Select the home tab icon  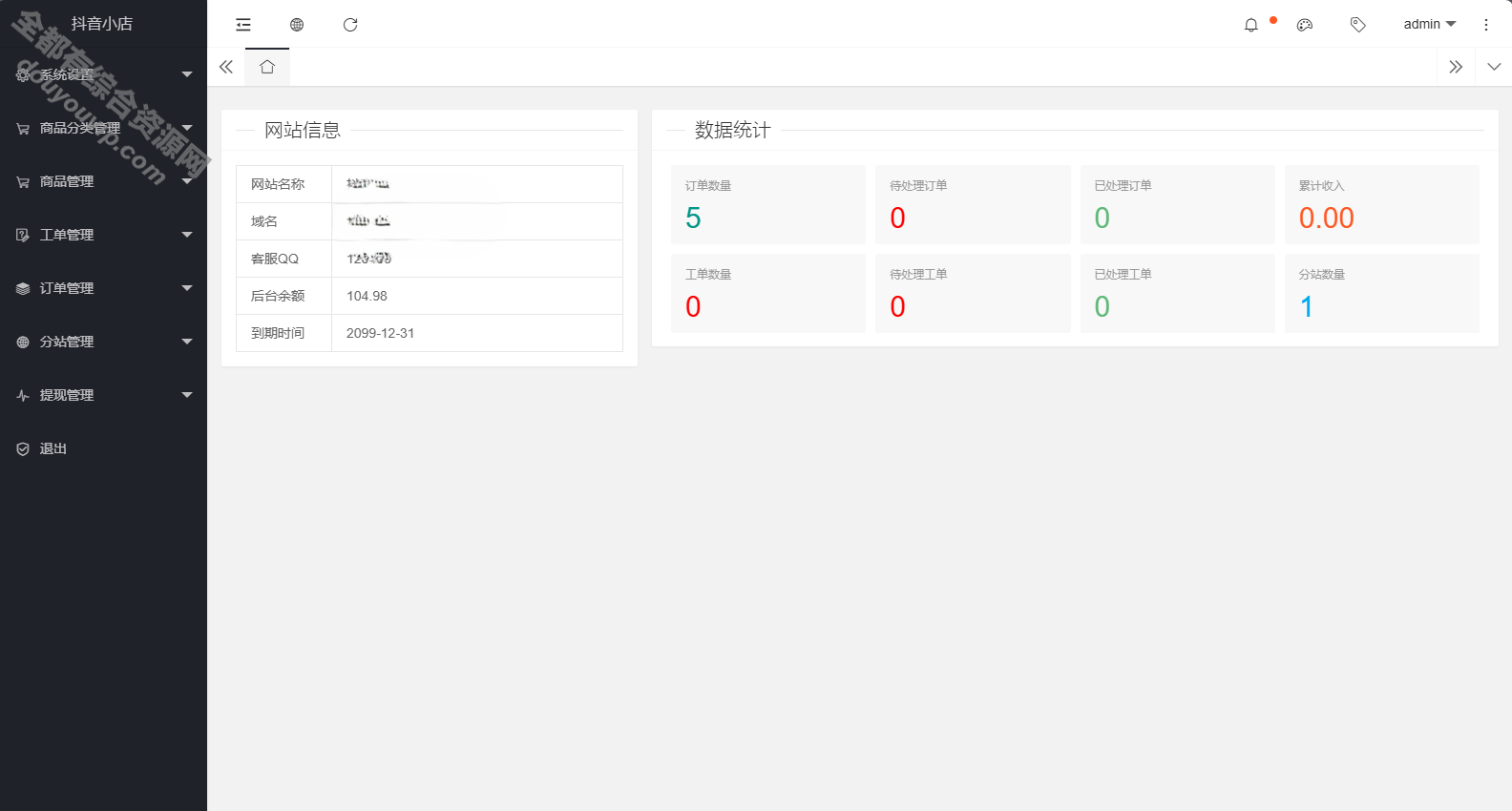click(x=267, y=67)
